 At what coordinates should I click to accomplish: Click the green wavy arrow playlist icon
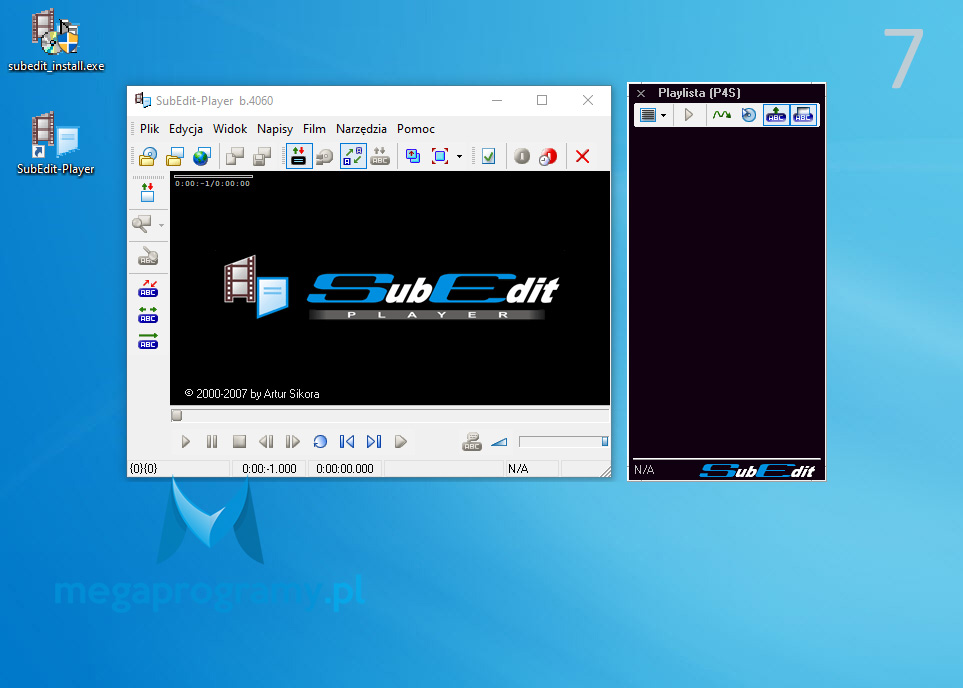[x=722, y=115]
